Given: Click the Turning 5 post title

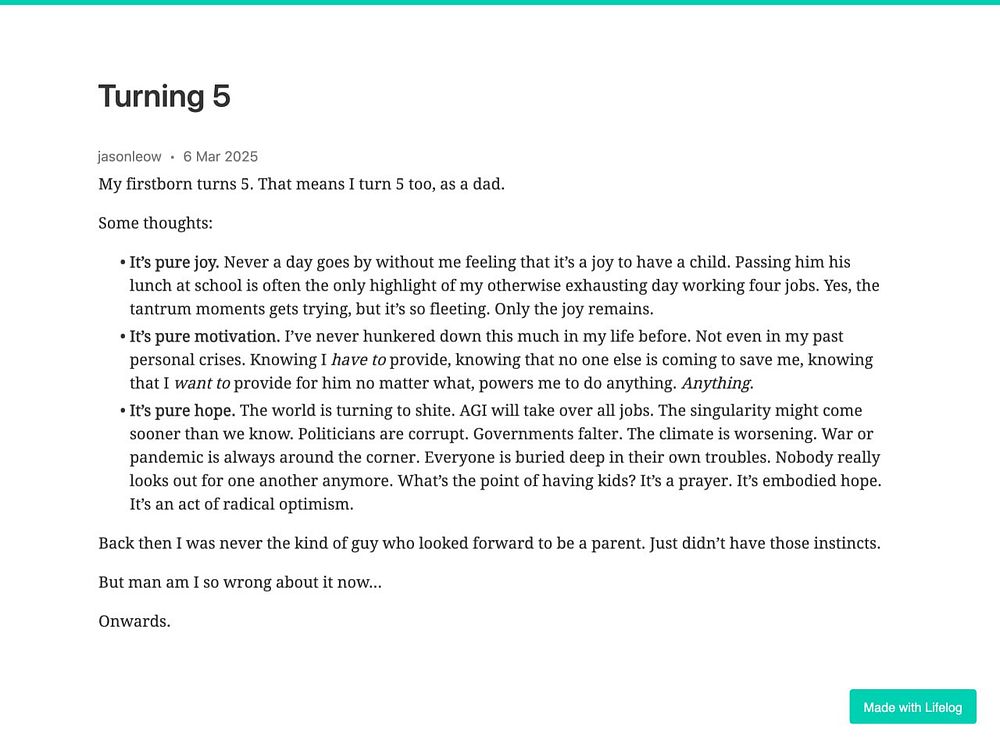Looking at the screenshot, I should [x=164, y=96].
